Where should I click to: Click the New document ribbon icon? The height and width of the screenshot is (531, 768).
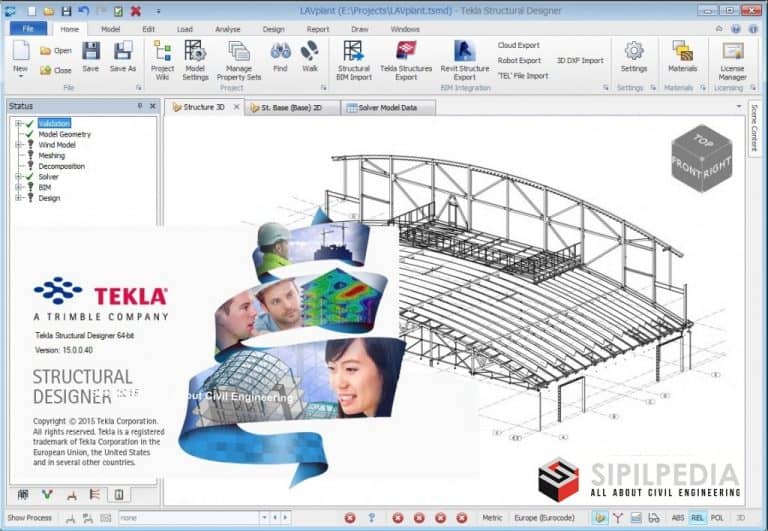(x=21, y=51)
